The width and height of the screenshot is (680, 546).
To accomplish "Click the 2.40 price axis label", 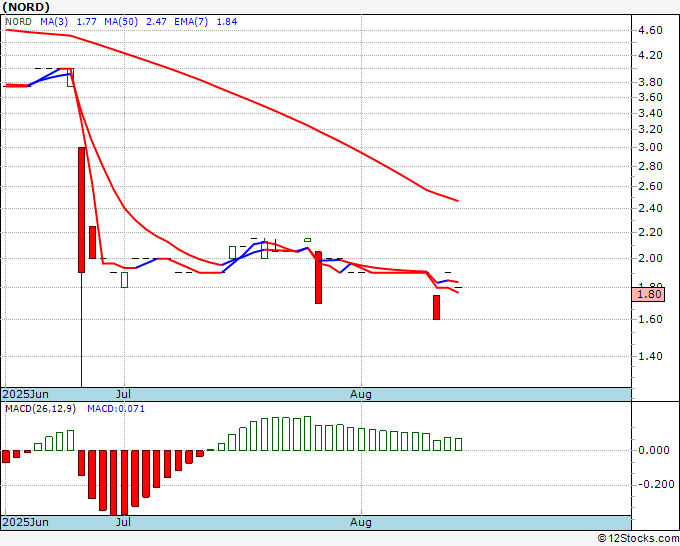I will 651,208.
